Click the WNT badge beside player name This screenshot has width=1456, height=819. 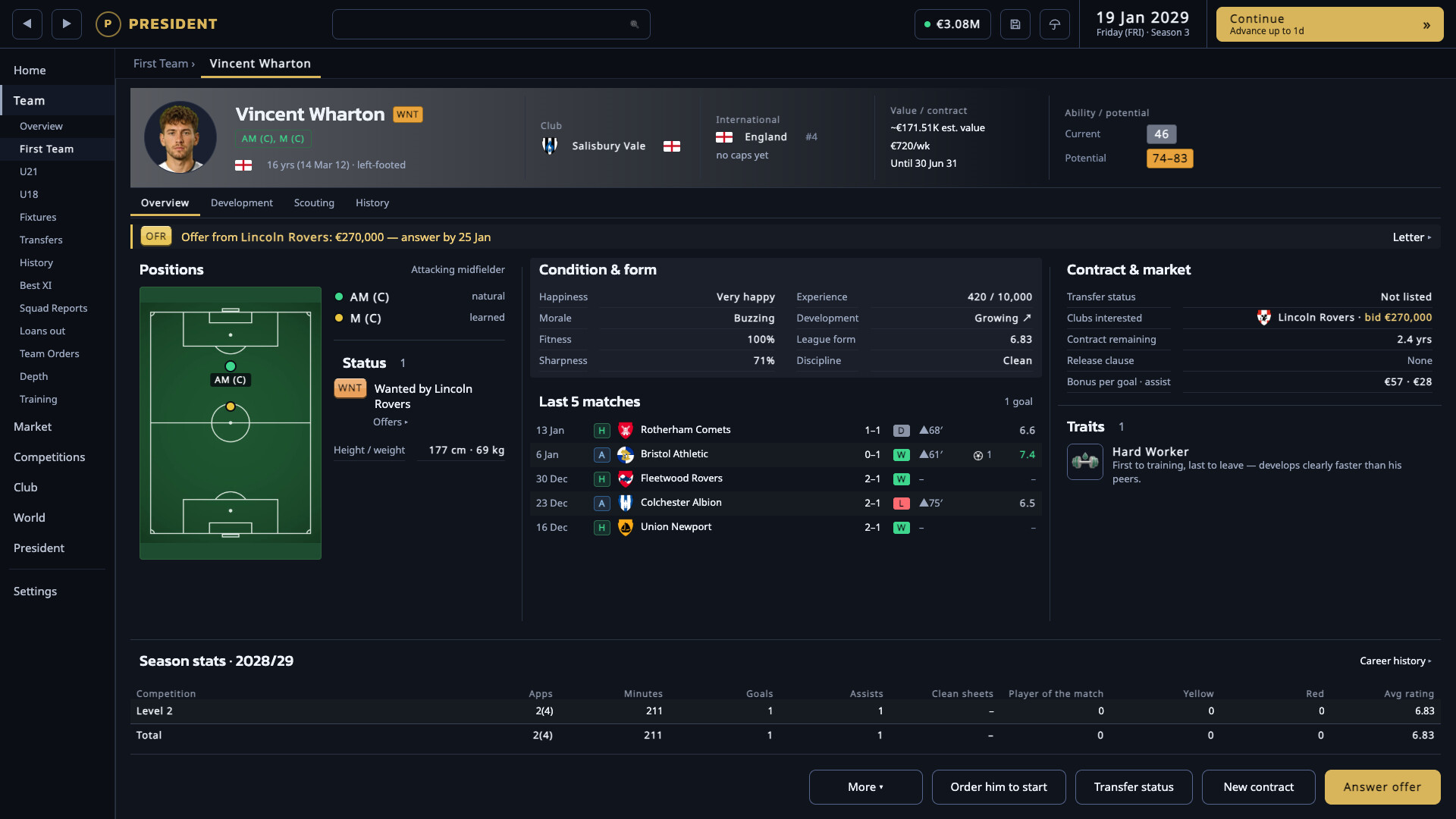407,115
